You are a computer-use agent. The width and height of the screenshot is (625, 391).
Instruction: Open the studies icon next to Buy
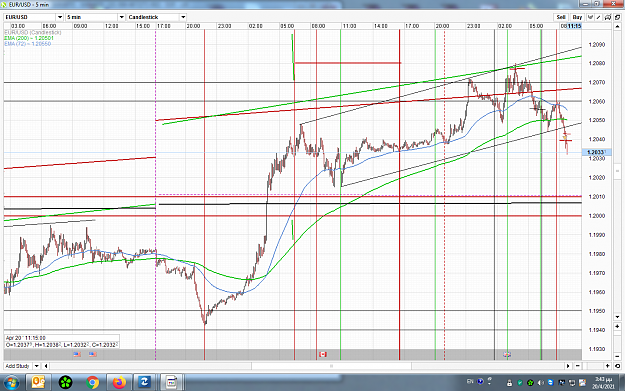pos(590,17)
